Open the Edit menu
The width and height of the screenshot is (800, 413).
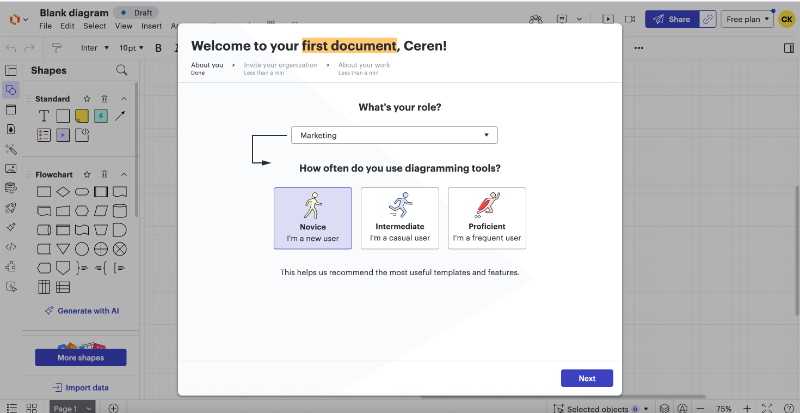point(67,26)
